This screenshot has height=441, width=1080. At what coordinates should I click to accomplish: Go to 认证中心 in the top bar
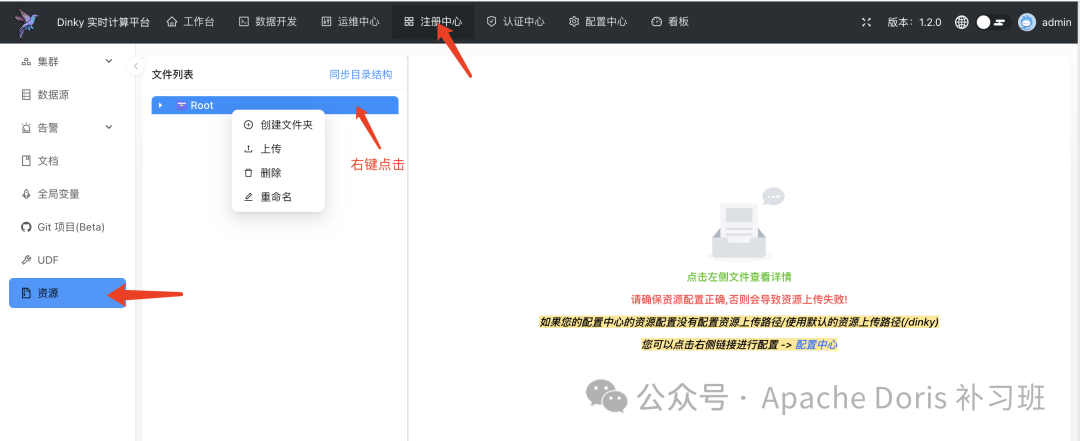[x=515, y=21]
